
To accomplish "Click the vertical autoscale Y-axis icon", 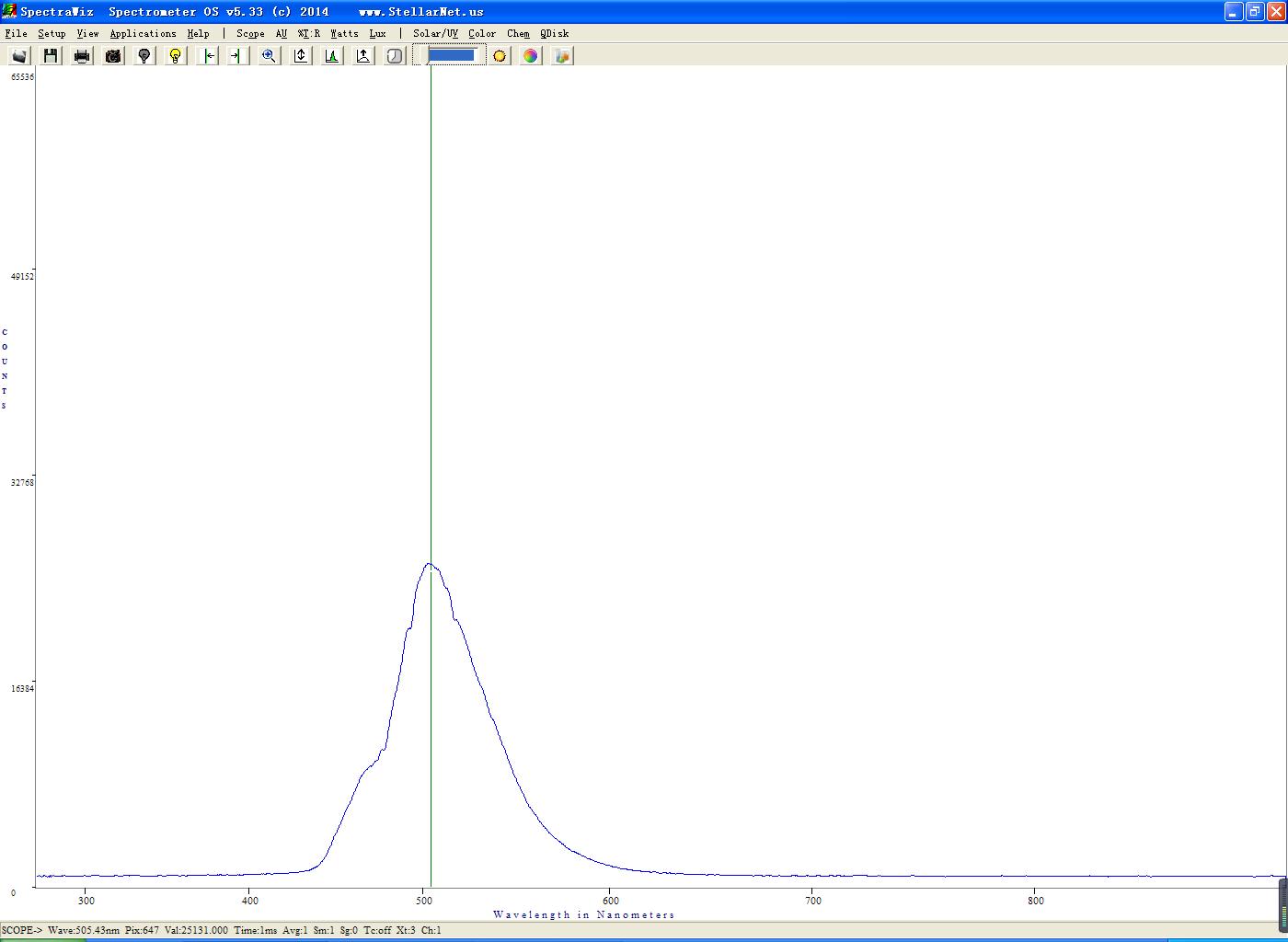I will [301, 56].
